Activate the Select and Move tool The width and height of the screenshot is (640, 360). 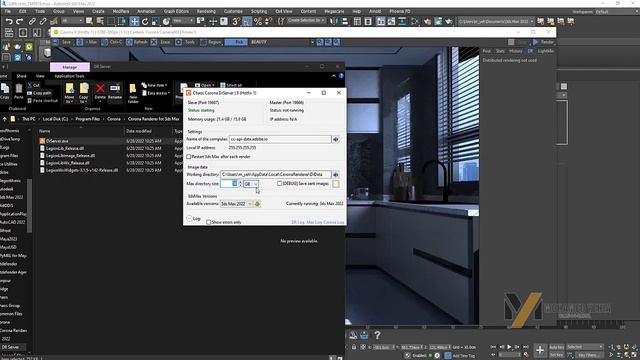[134, 21]
